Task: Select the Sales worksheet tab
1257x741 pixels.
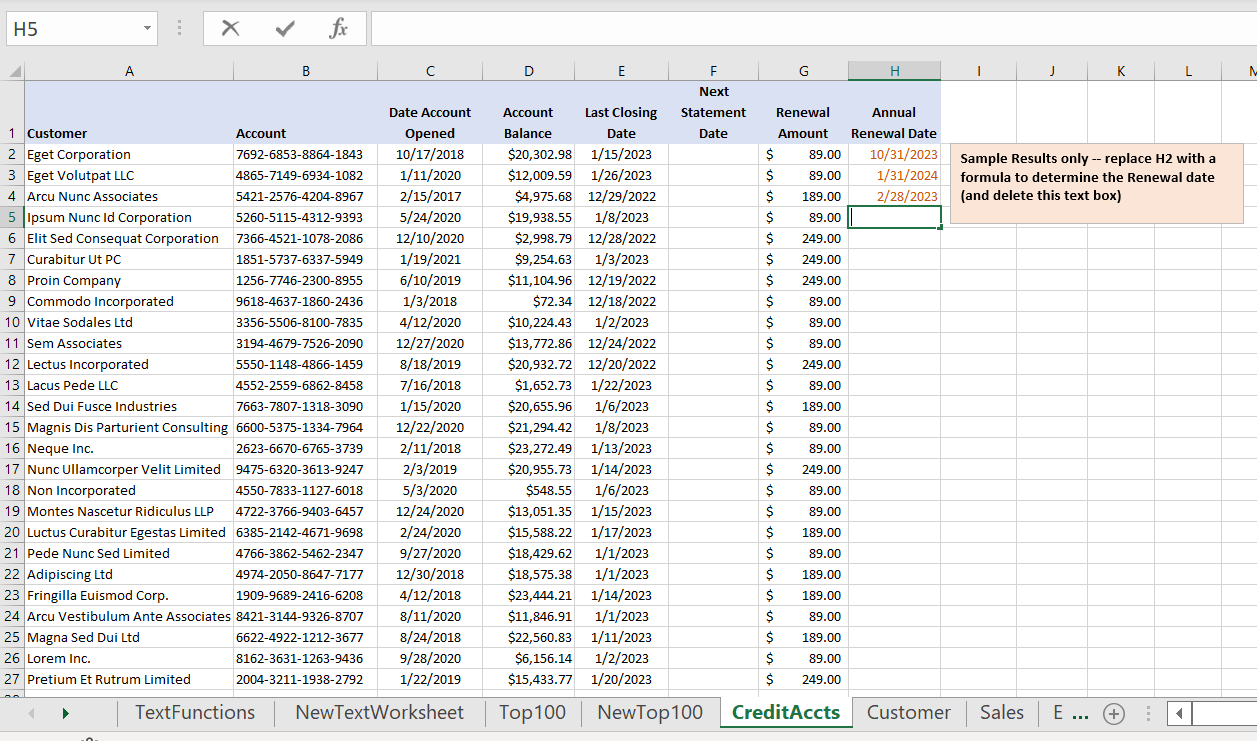Action: (1001, 713)
